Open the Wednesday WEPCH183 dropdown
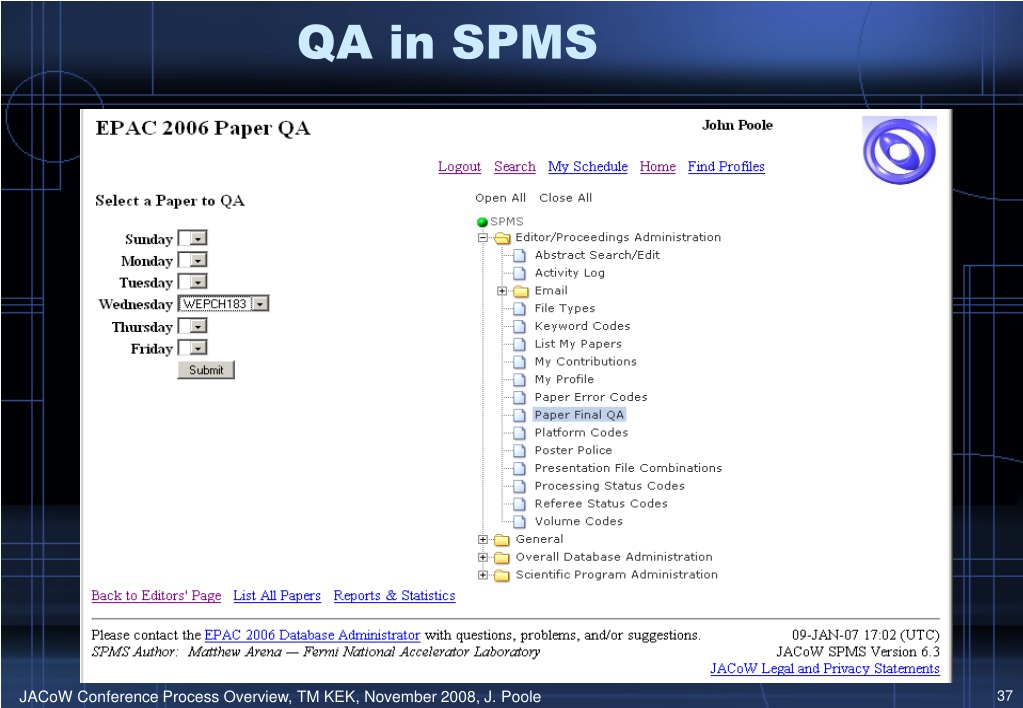This screenshot has width=1023, height=708. [224, 304]
